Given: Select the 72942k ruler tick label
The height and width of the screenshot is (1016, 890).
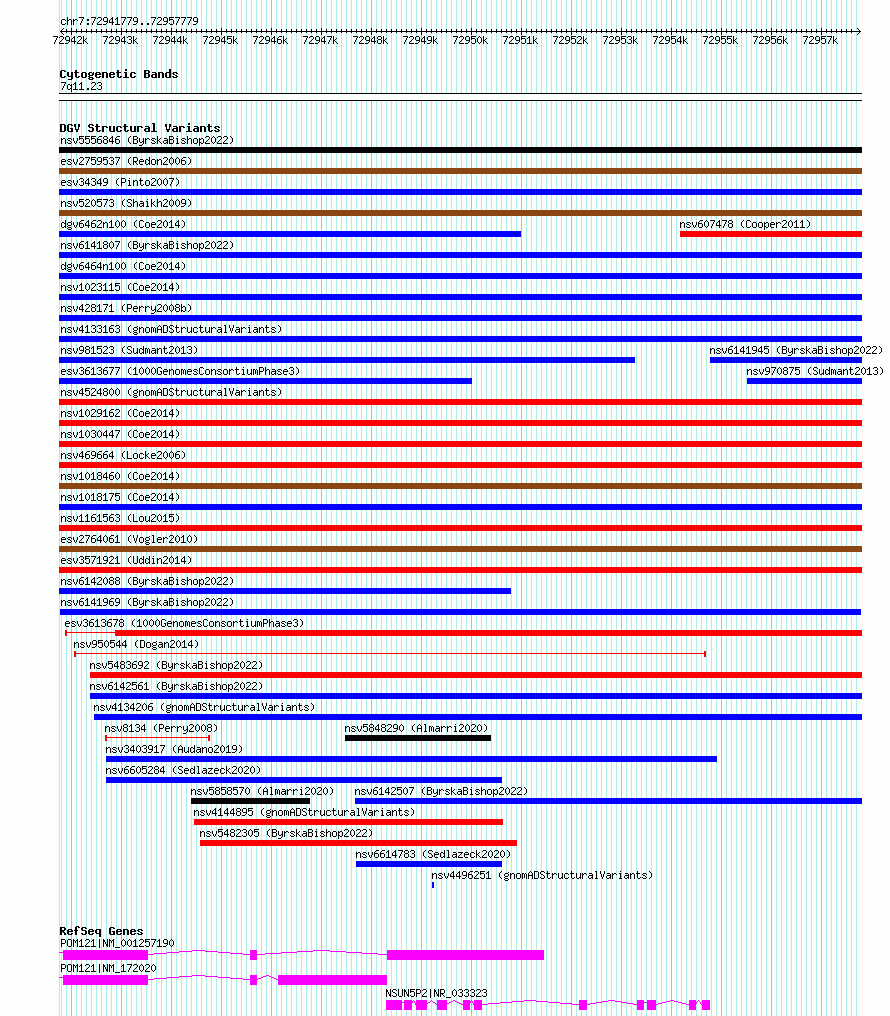Looking at the screenshot, I should tap(70, 40).
